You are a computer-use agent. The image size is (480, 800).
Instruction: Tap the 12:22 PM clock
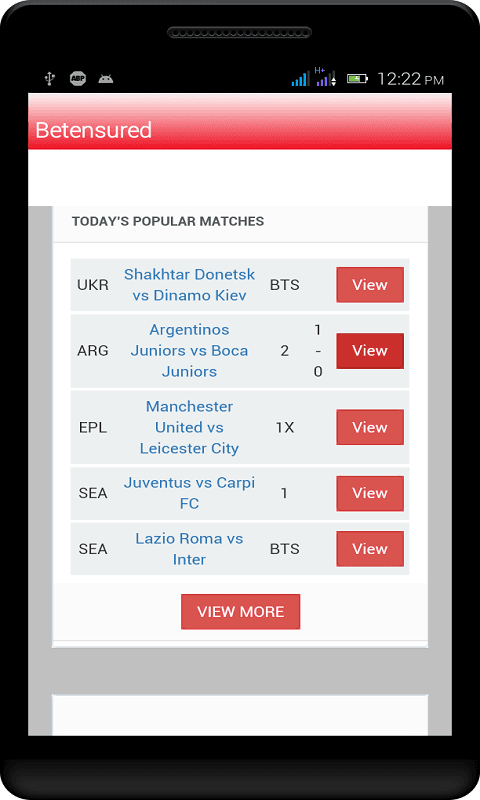coord(411,79)
